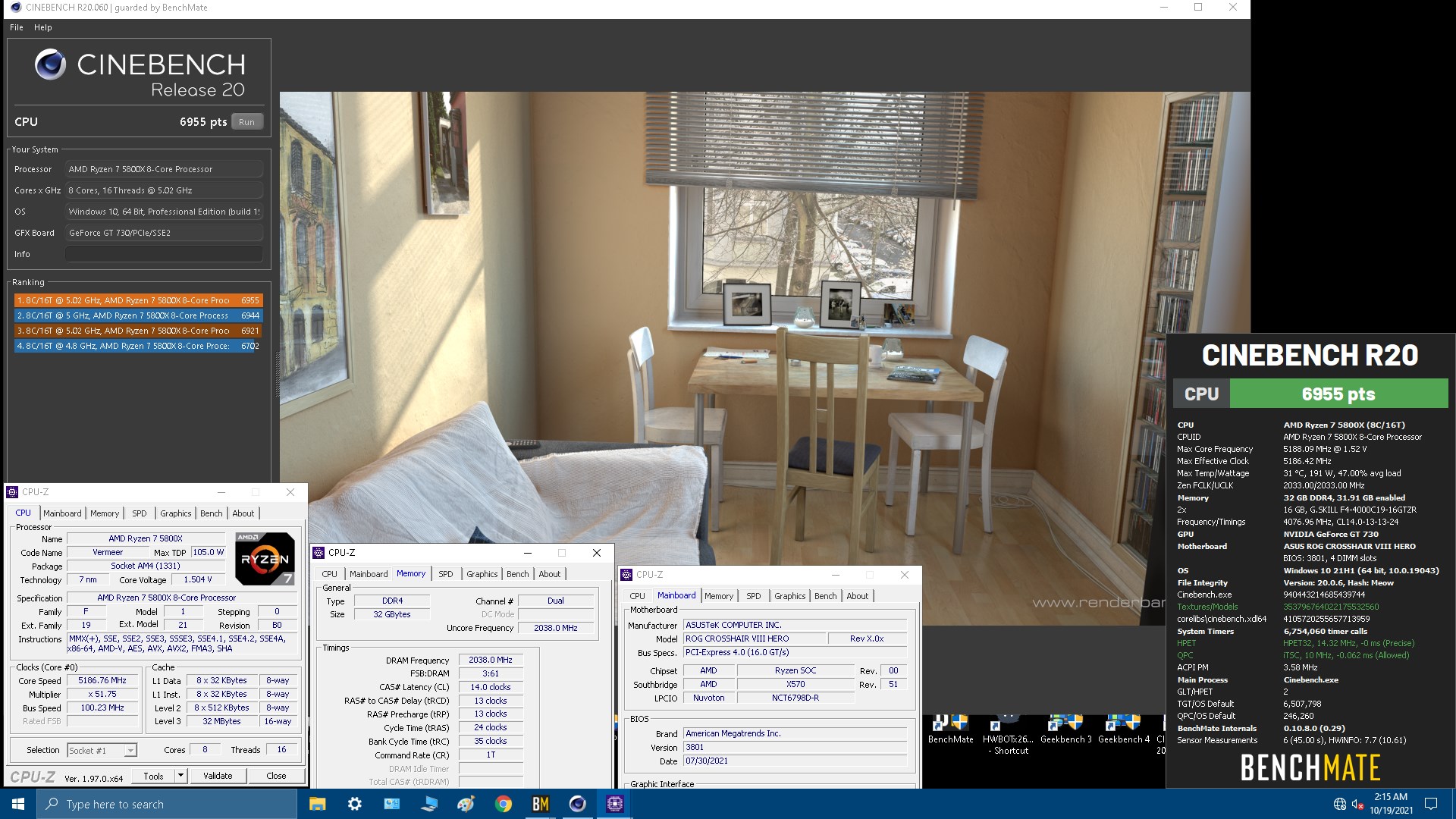Open taskbar icon left of Paint palette
This screenshot has height=819, width=1456.
[x=429, y=804]
